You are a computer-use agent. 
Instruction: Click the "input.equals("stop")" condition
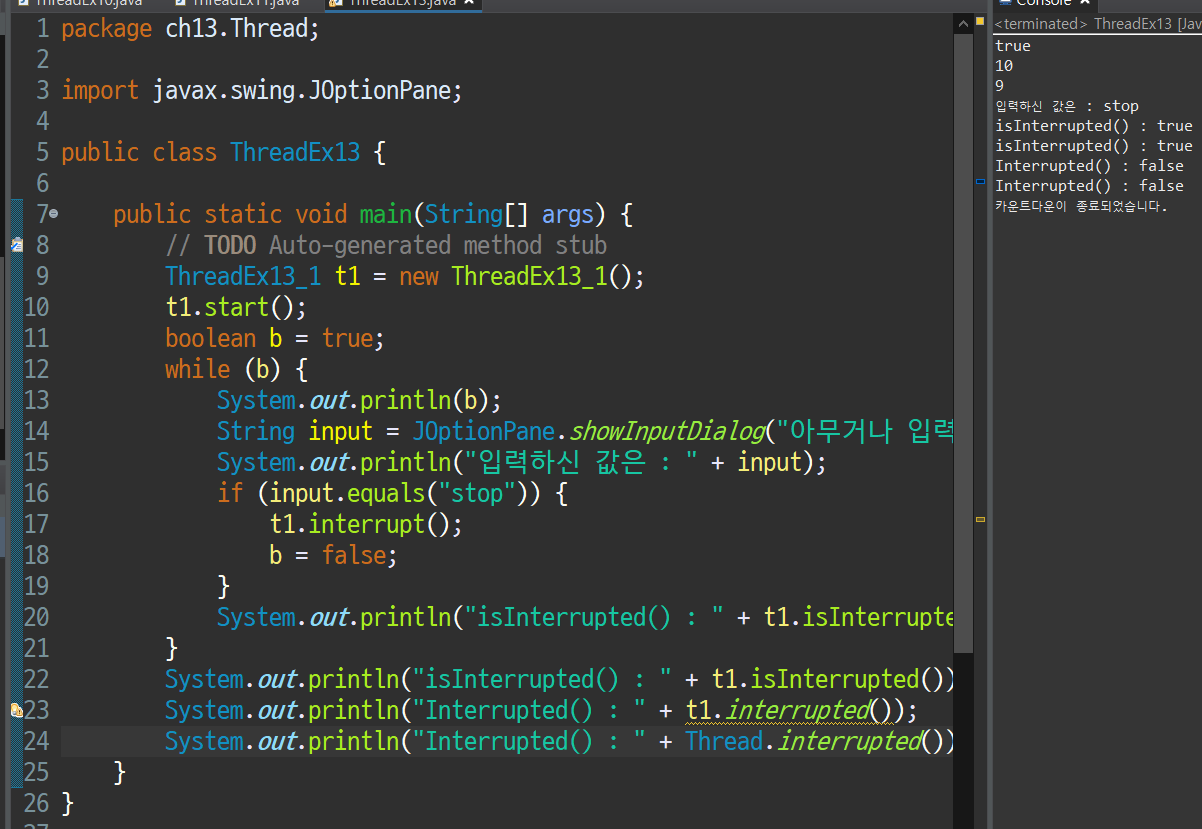(399, 494)
